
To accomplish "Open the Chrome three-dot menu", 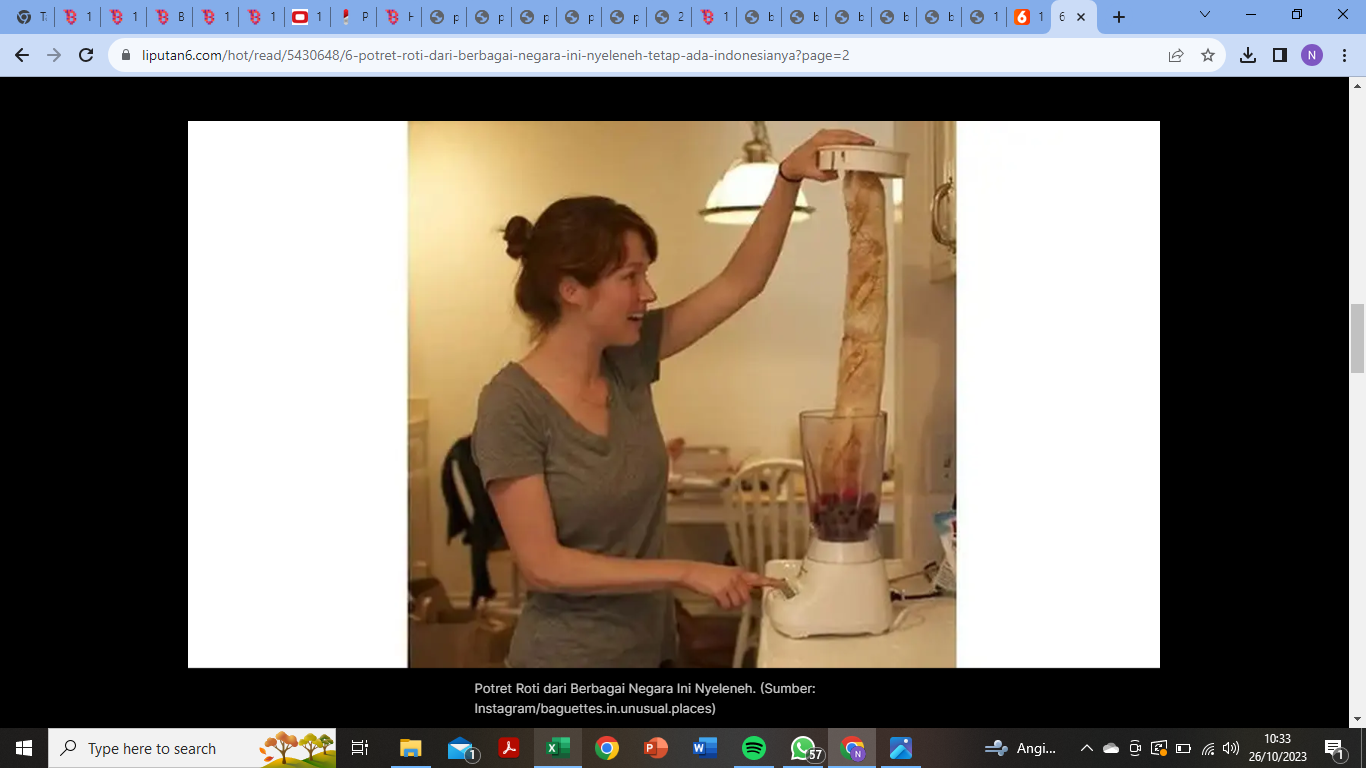I will tap(1343, 56).
